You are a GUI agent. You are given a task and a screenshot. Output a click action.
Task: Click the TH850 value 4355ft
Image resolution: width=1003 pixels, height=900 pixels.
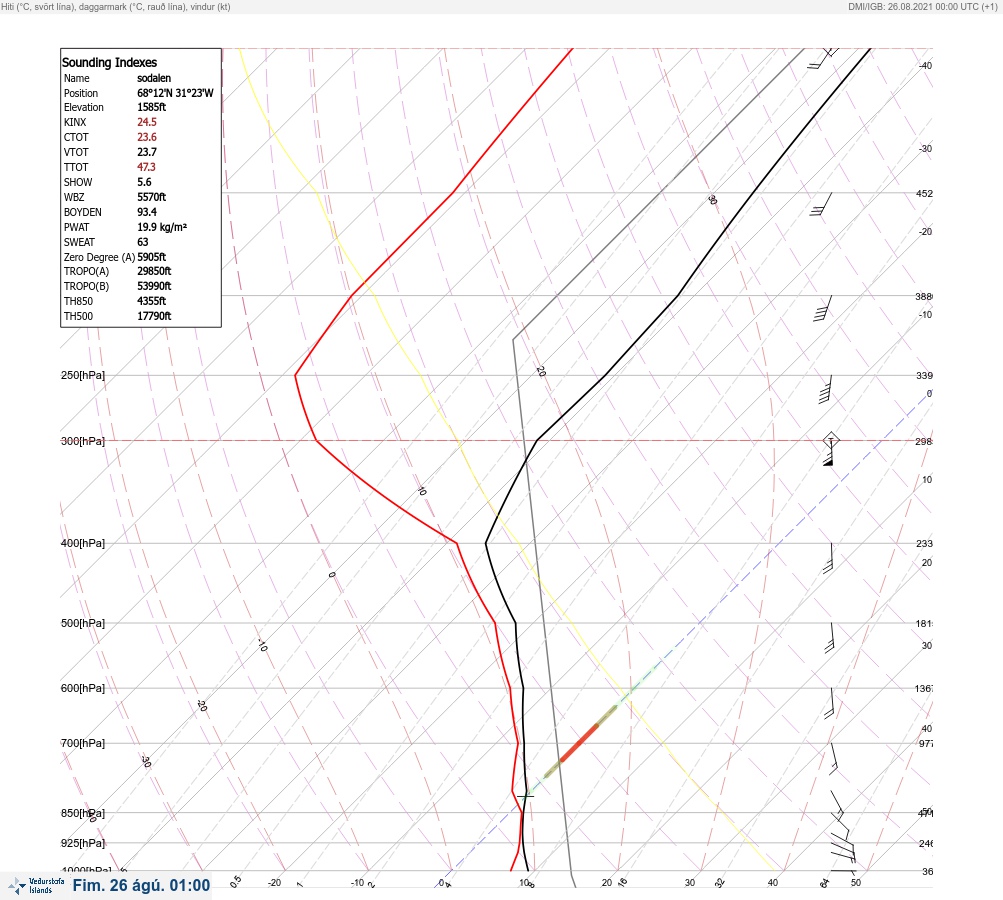(152, 301)
